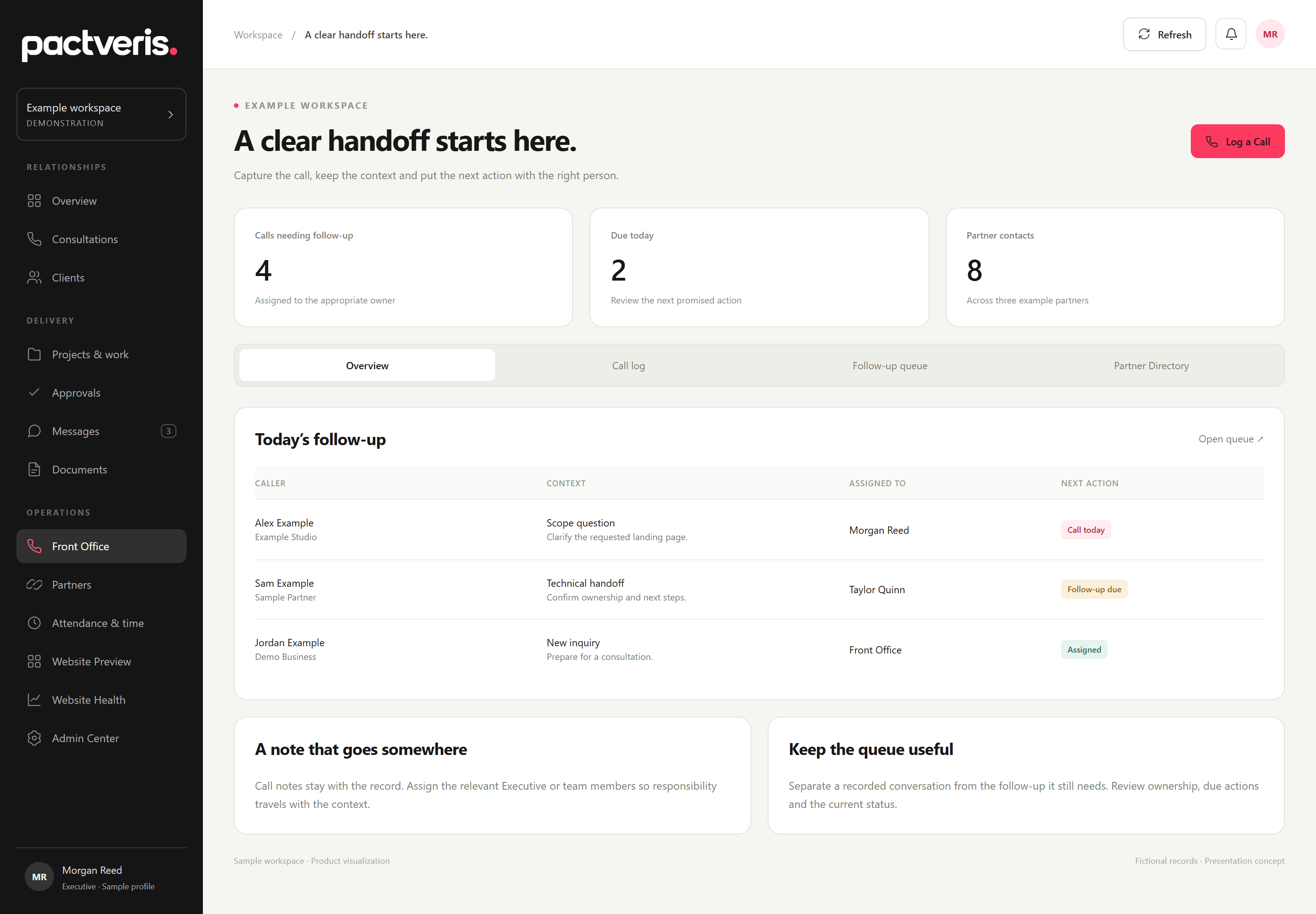Select Front Office phone icon
The width and height of the screenshot is (1316, 914).
click(x=34, y=546)
